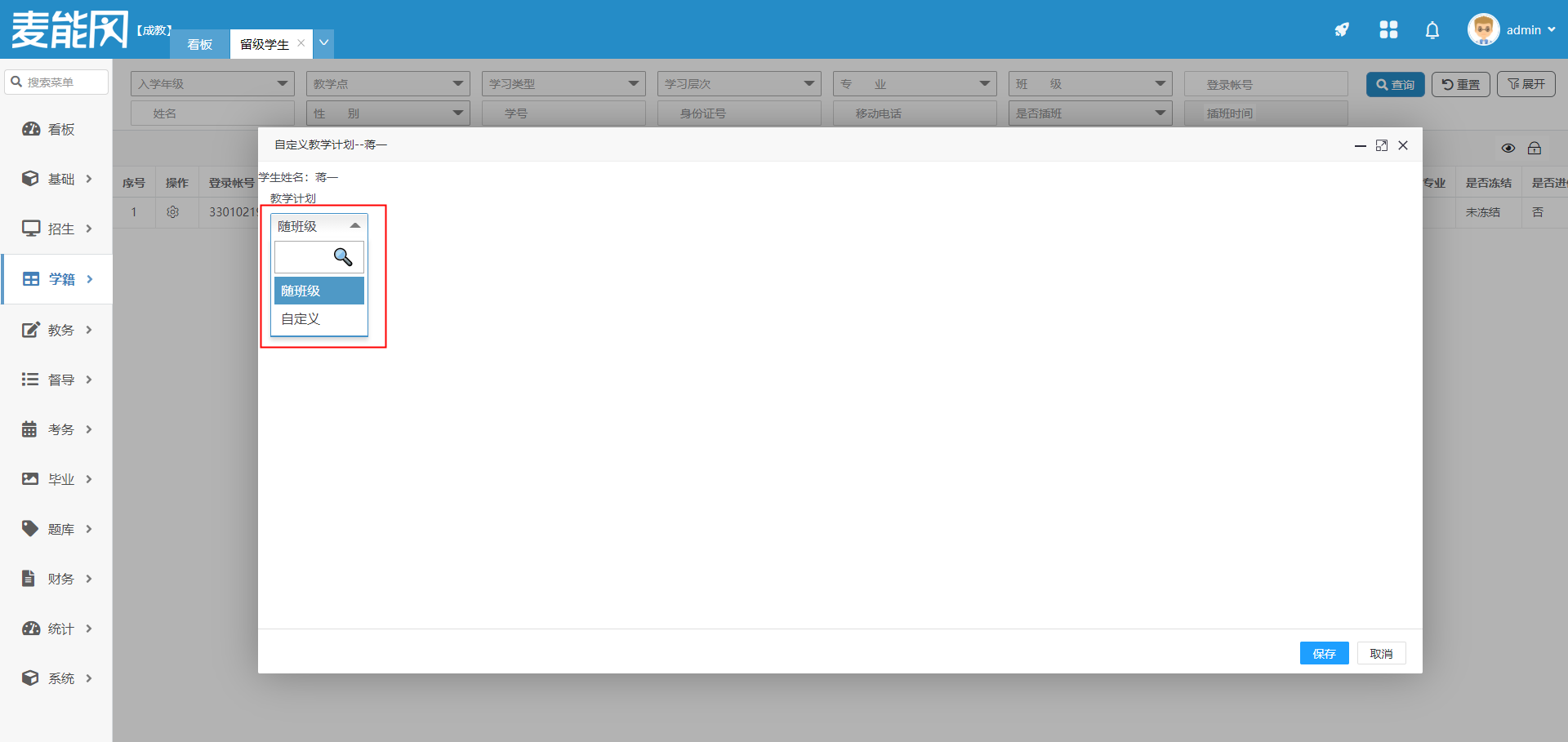Expand the tab list chevron dropdown

click(324, 43)
